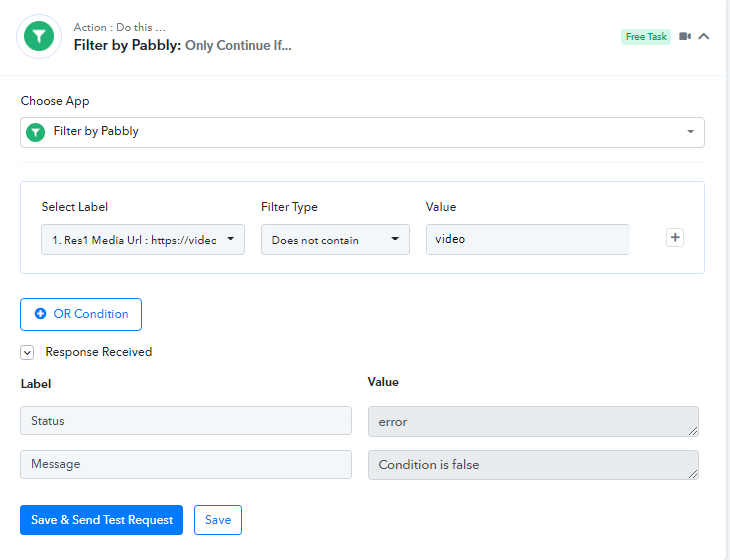Collapse the action step with up chevron
Viewport: 730px width, 560px height.
(704, 36)
